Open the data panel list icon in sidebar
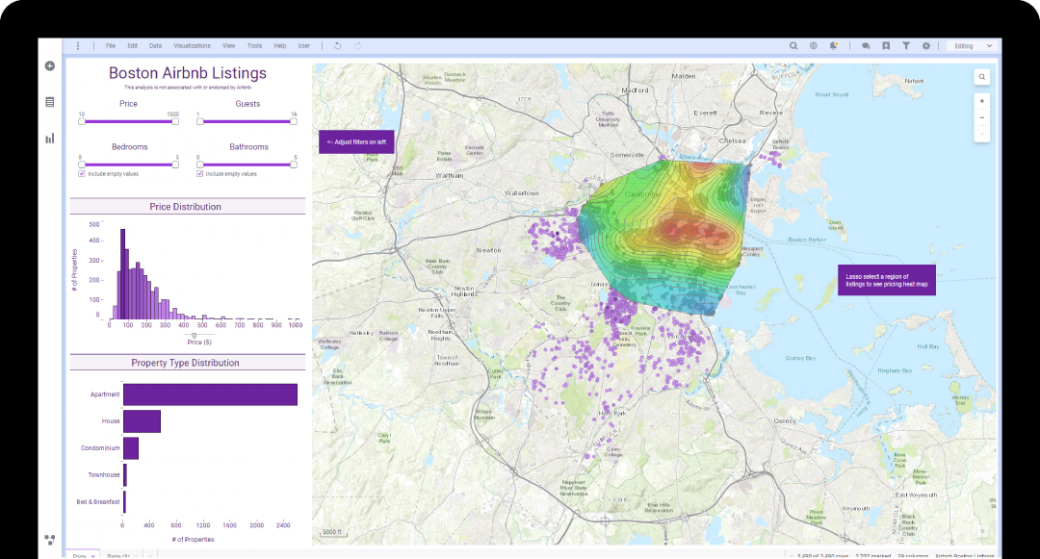 tap(50, 102)
